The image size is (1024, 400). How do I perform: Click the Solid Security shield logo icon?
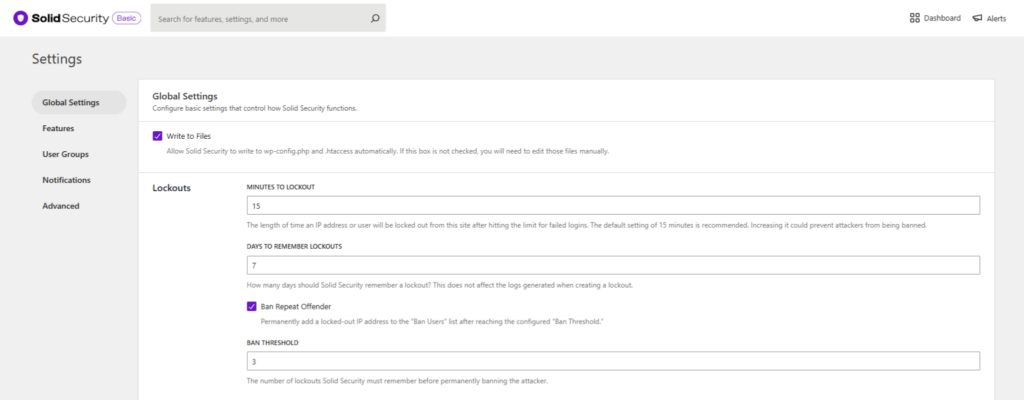pos(20,17)
